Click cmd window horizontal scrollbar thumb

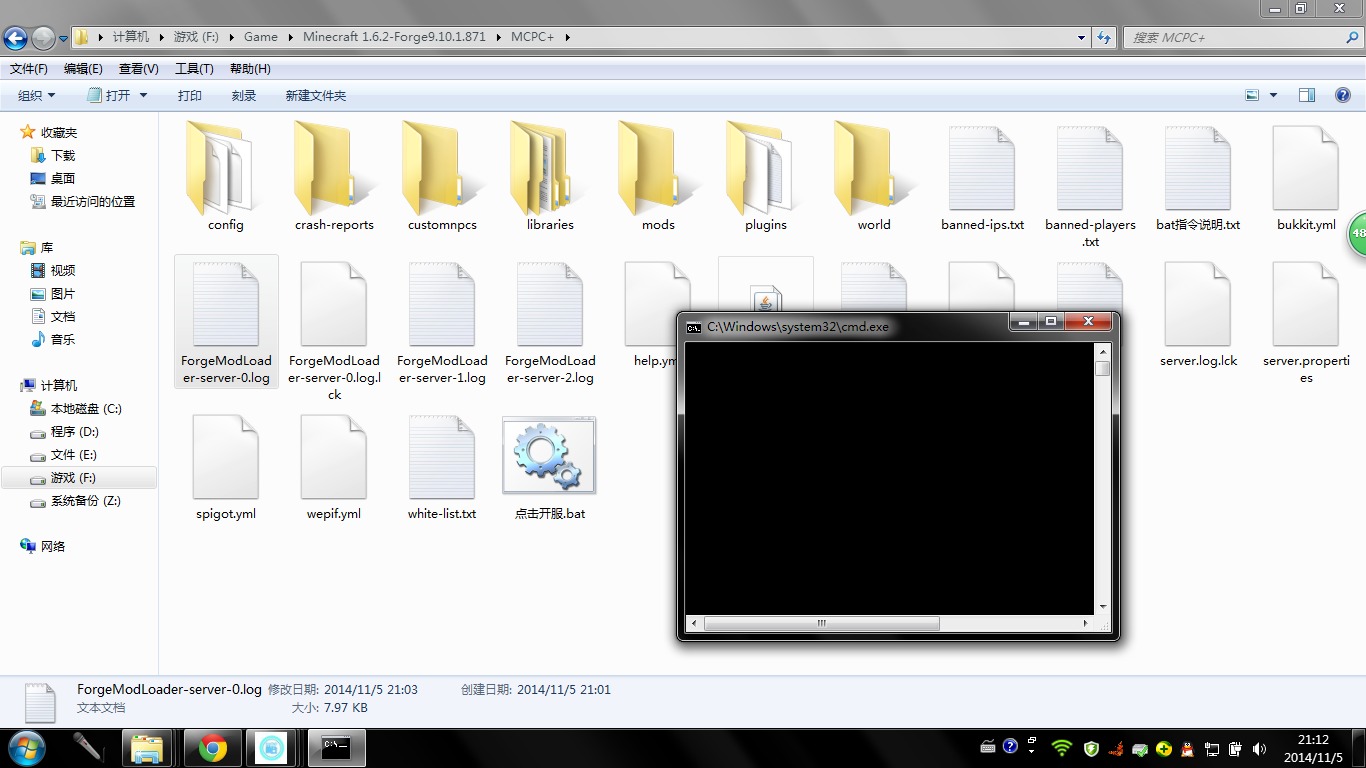tap(821, 623)
